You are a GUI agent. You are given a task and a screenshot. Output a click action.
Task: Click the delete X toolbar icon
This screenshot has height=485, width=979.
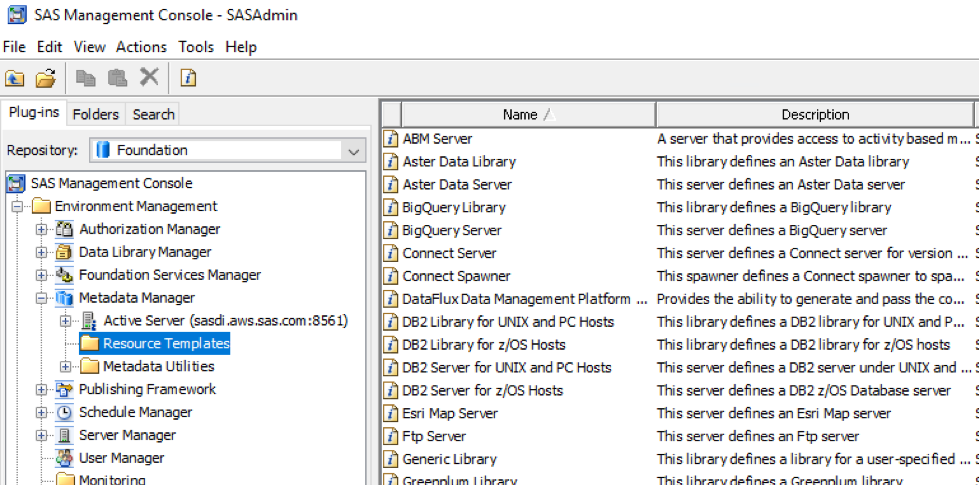149,78
